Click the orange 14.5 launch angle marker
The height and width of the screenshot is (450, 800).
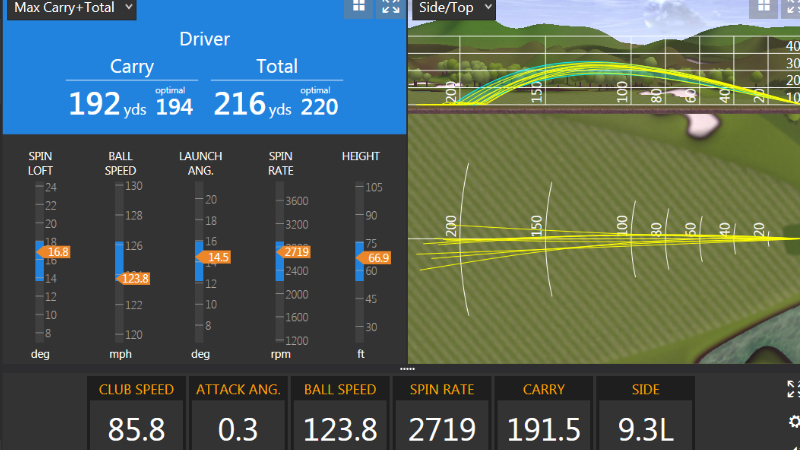[x=214, y=257]
